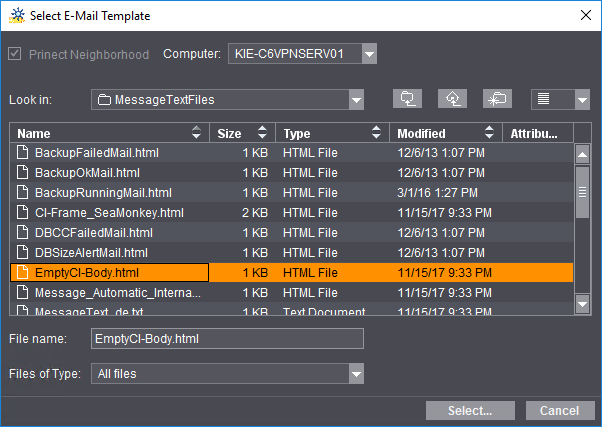Expand the Files of Type dropdown

pyautogui.click(x=356, y=374)
